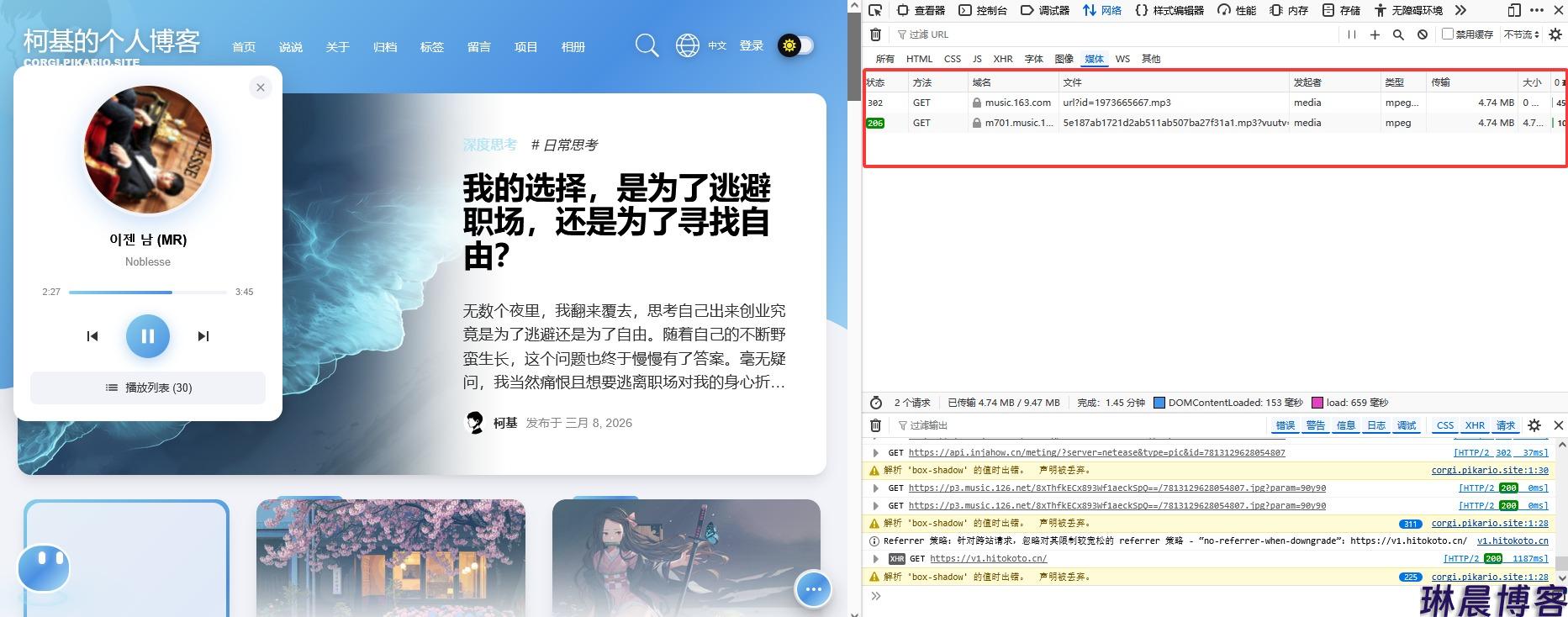Click the blue mascot chat bubble
This screenshot has height=617, width=1568.
pos(44,568)
